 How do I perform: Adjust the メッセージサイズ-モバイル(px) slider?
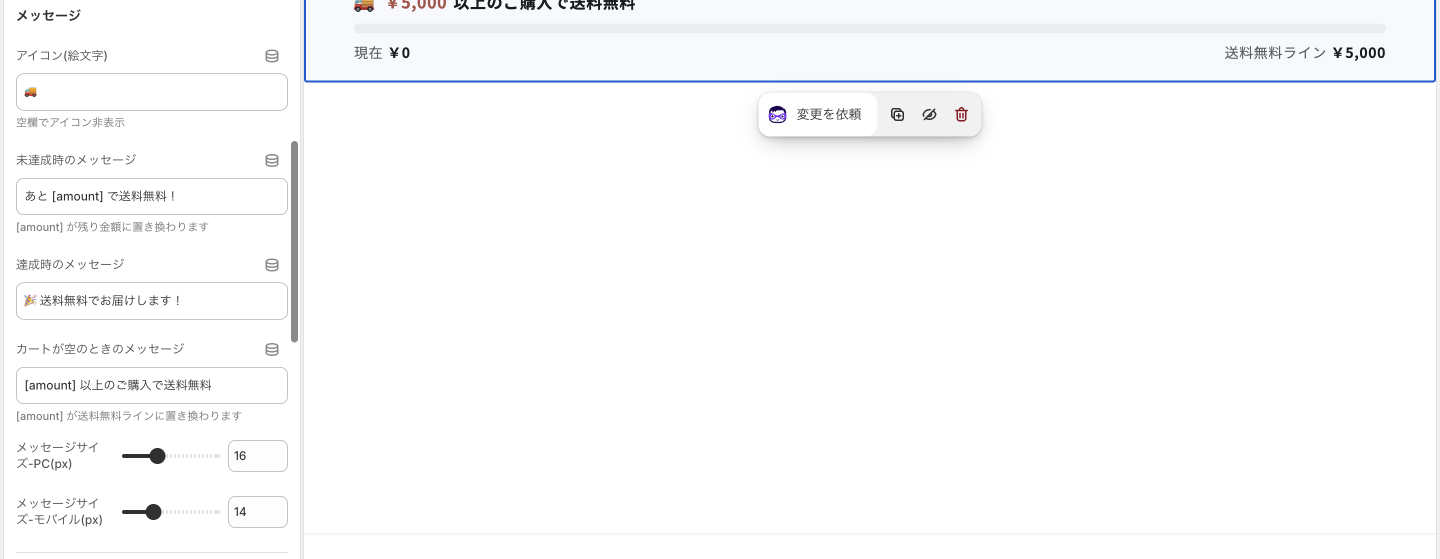[x=170, y=512]
